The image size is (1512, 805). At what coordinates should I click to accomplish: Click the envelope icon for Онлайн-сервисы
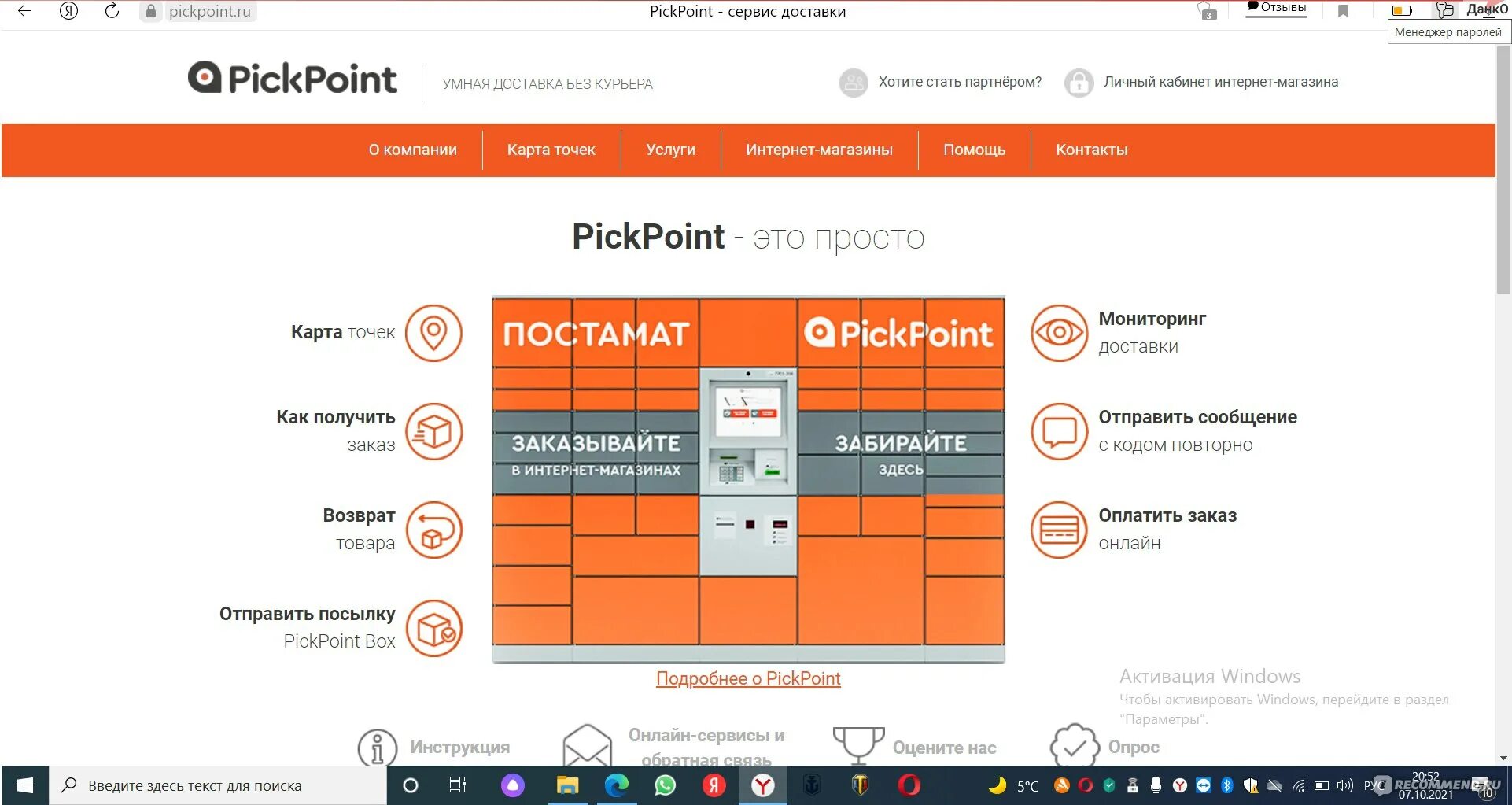pyautogui.click(x=587, y=745)
